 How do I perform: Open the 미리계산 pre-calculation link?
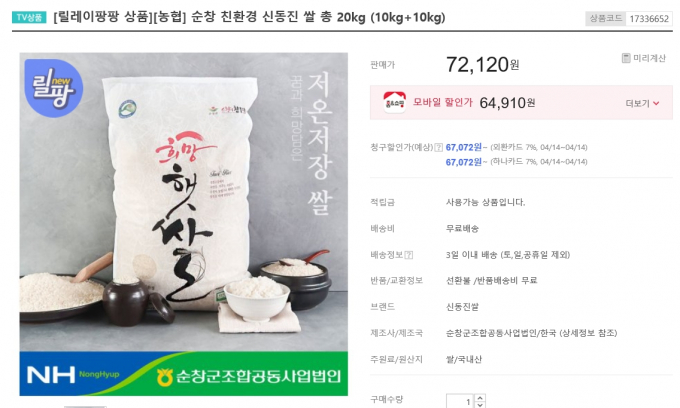click(x=644, y=58)
